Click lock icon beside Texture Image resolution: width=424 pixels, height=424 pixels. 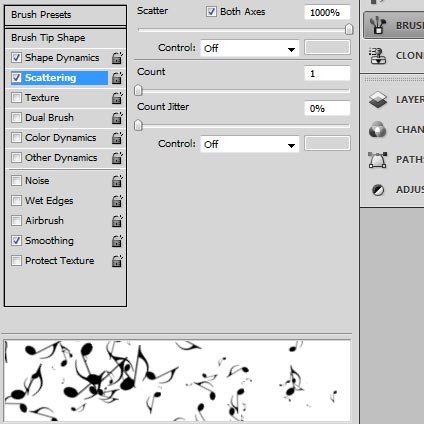[117, 98]
